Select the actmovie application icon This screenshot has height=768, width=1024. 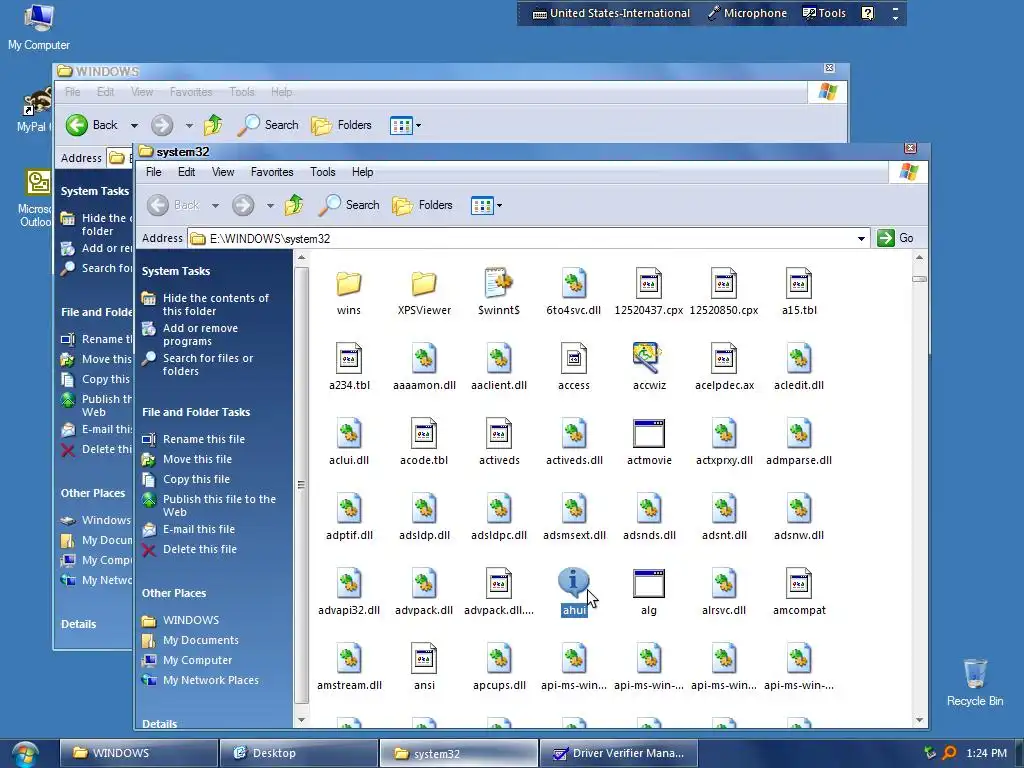pyautogui.click(x=649, y=434)
